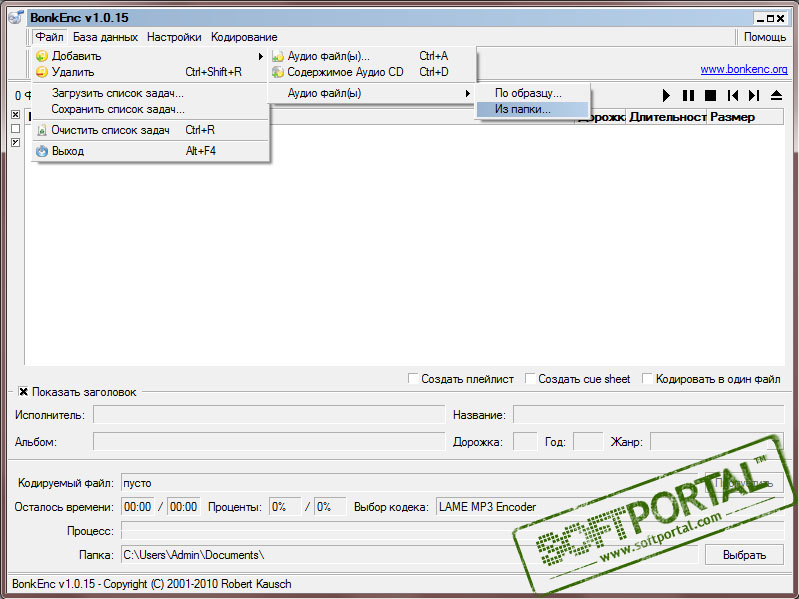Pause playback with the pause icon
This screenshot has width=799, height=599.
tap(688, 95)
